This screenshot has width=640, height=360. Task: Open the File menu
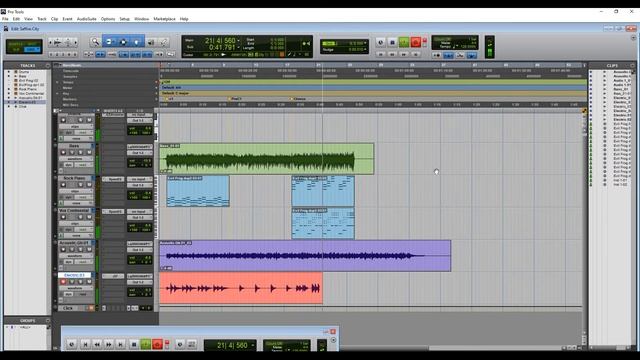[x=5, y=19]
